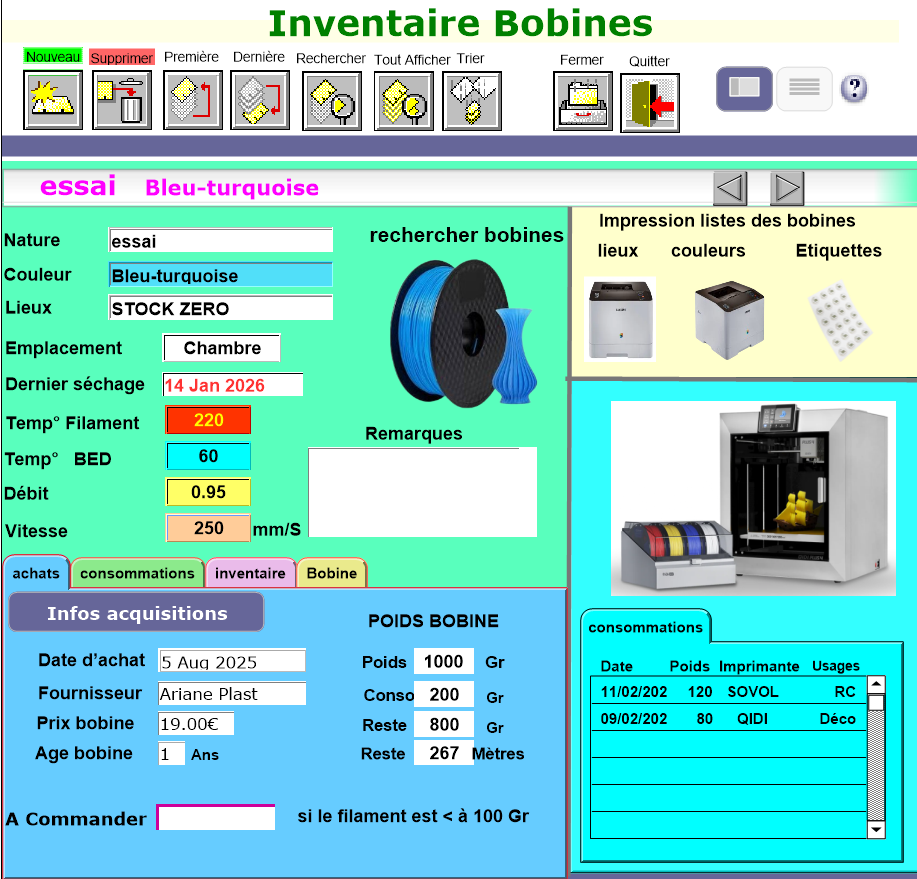
Task: Click the Conso value 200
Action: [x=444, y=694]
